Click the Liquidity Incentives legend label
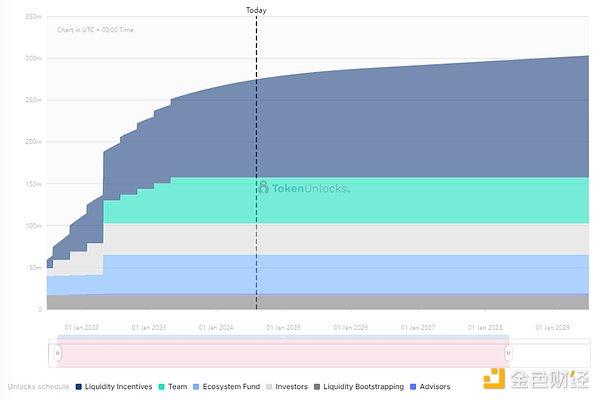600x400 pixels. [119, 387]
